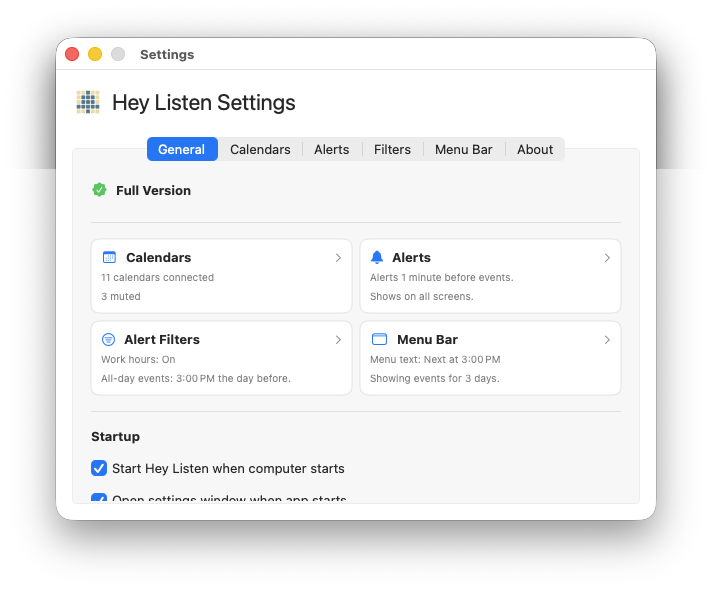Click the filter icon in Alert Filters card
Viewport: 712px width, 594px height.
(x=108, y=339)
